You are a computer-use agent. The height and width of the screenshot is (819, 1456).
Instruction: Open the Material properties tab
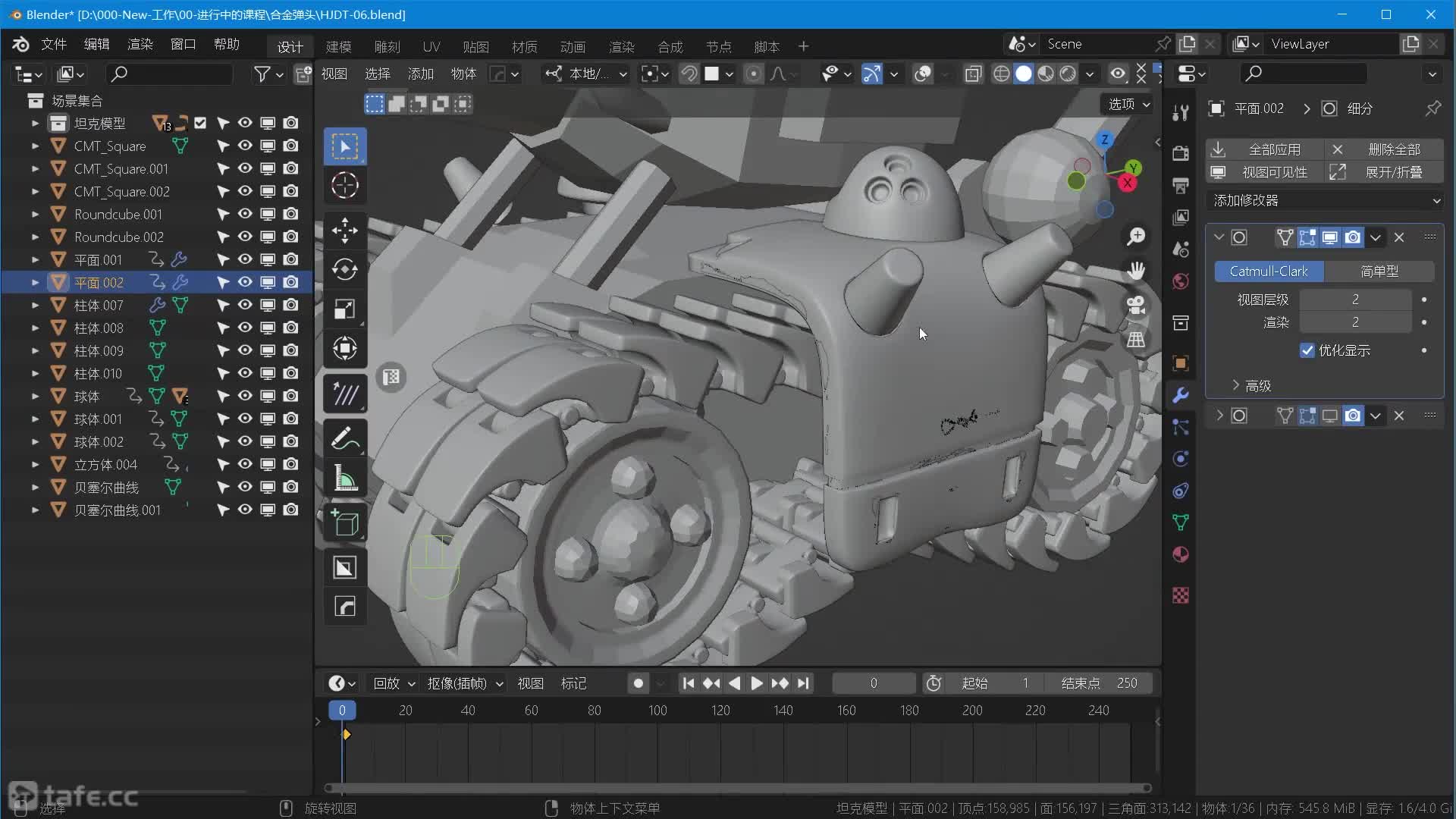click(1180, 554)
